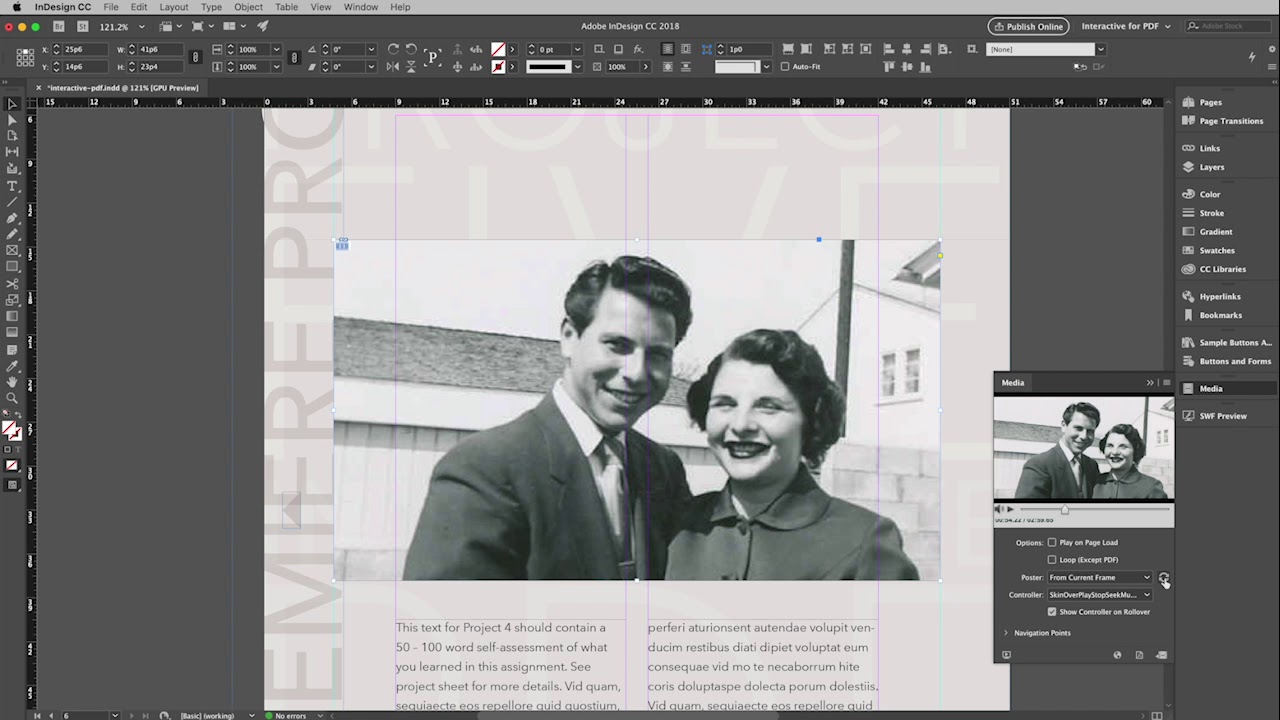The width and height of the screenshot is (1280, 720).
Task: Play the video in Media panel
Action: [x=1010, y=509]
